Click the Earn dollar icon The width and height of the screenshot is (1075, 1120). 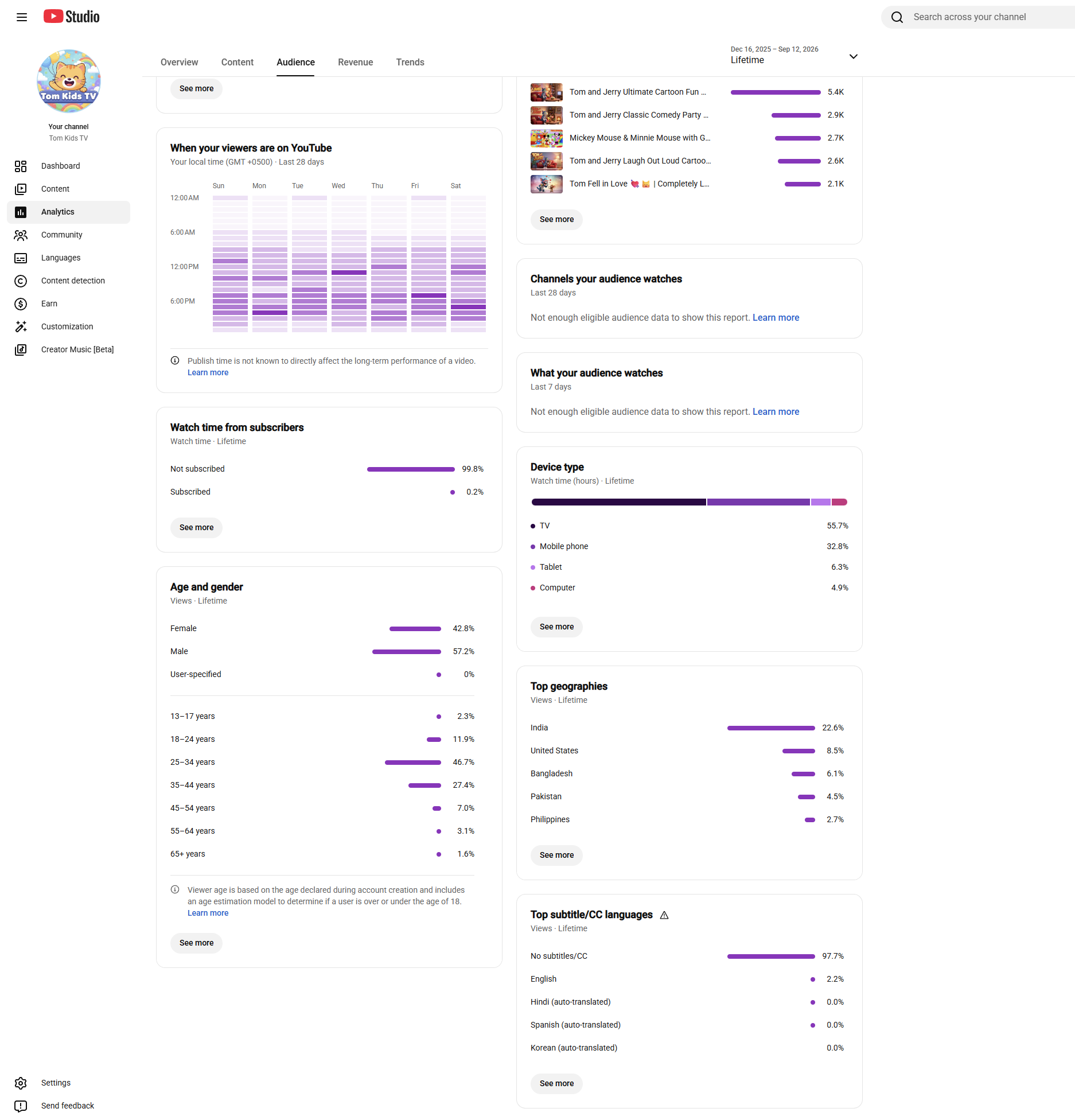click(x=21, y=304)
